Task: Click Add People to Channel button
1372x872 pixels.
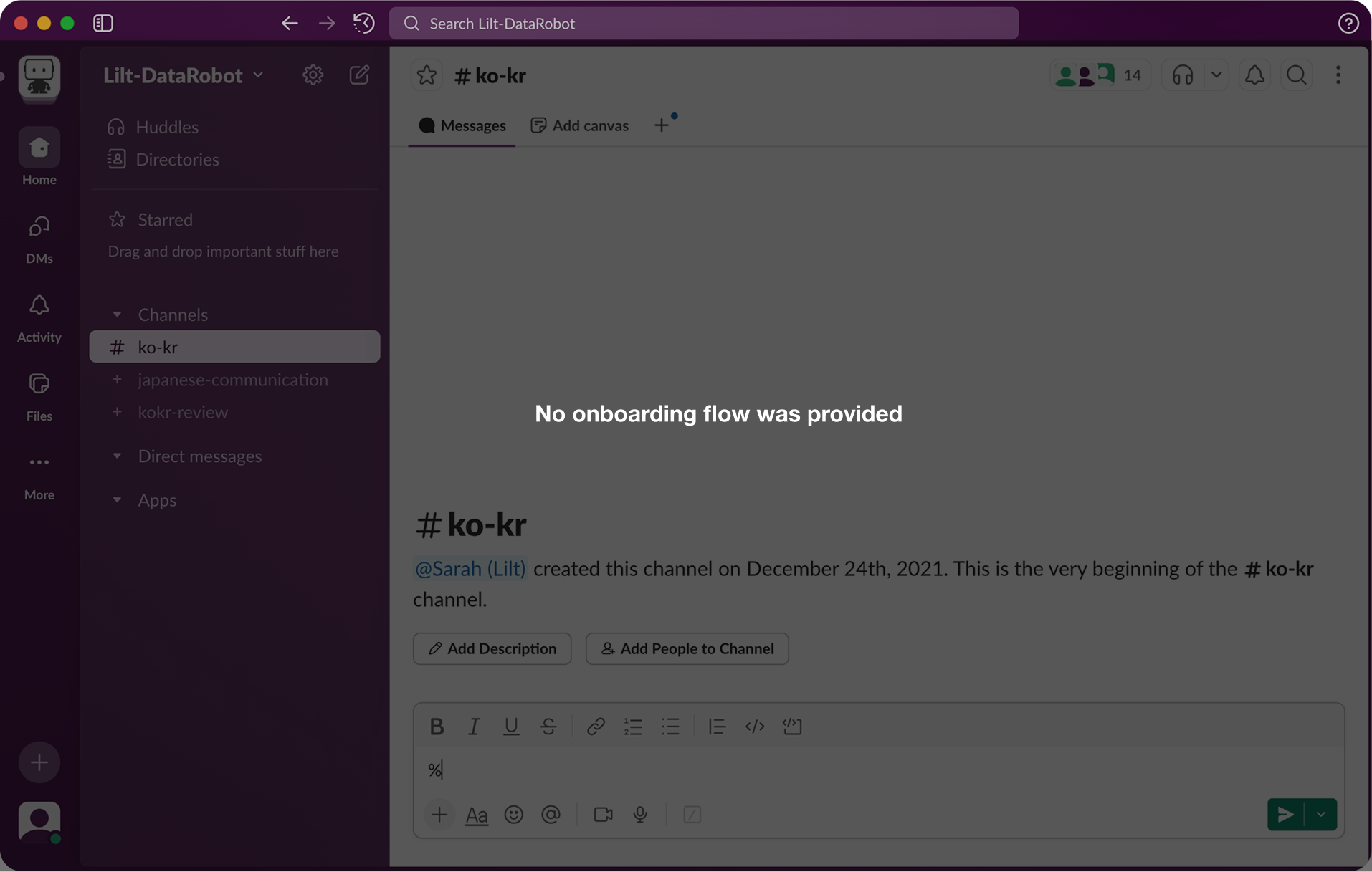Action: [x=687, y=648]
